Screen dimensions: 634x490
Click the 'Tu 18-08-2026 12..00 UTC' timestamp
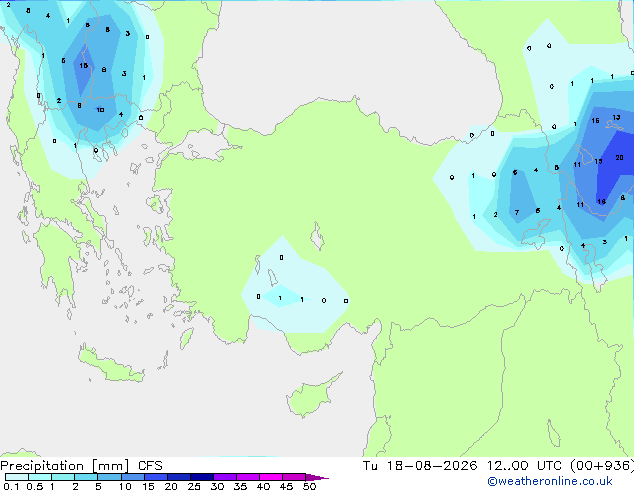(463, 466)
